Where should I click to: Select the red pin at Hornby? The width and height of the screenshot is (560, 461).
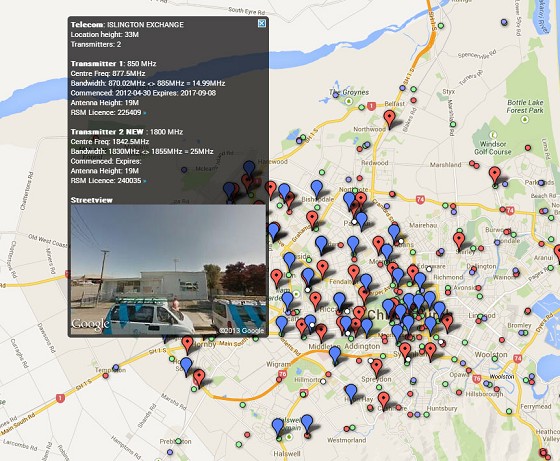point(187,345)
